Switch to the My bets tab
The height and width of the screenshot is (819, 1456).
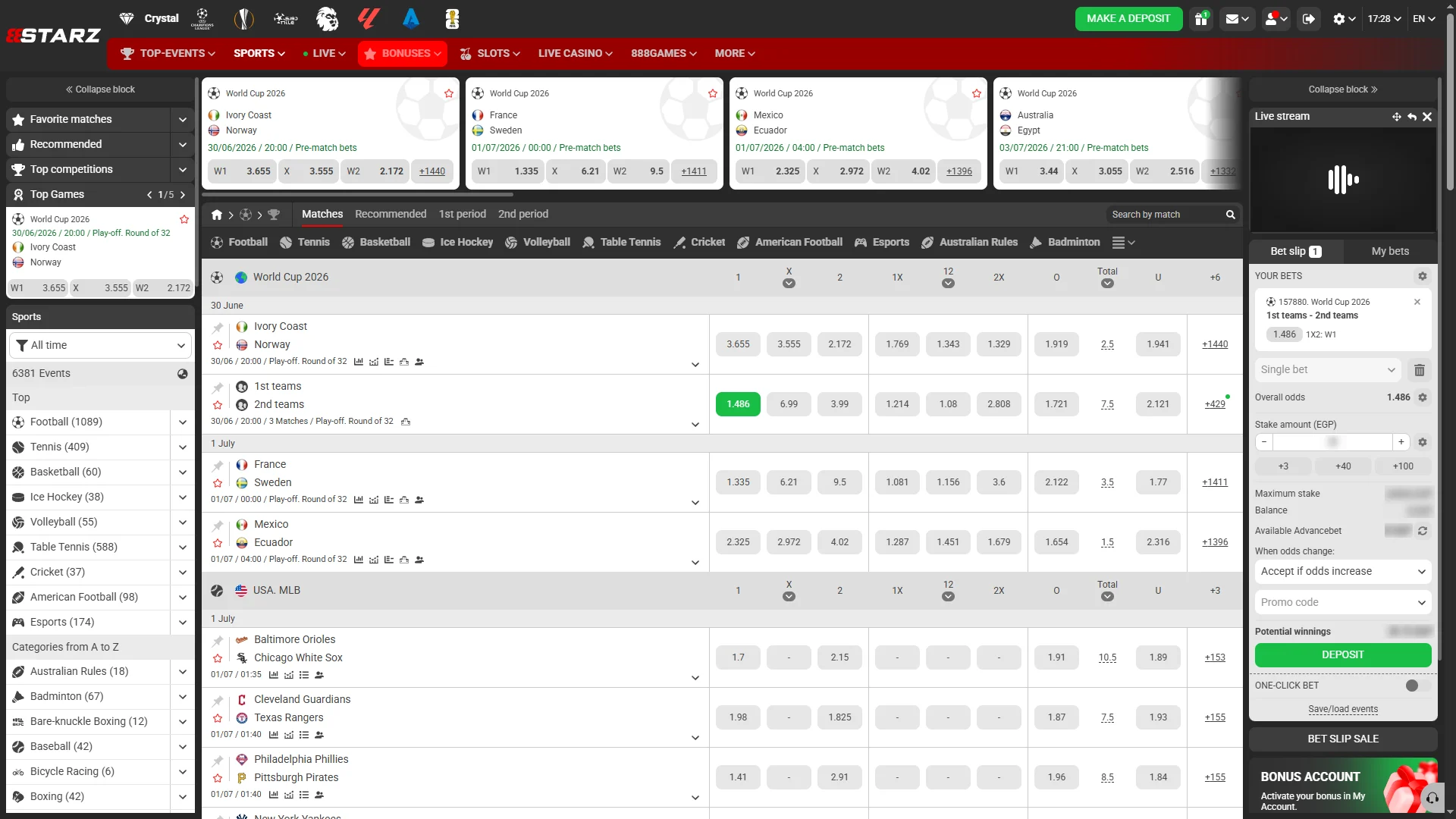click(1390, 252)
